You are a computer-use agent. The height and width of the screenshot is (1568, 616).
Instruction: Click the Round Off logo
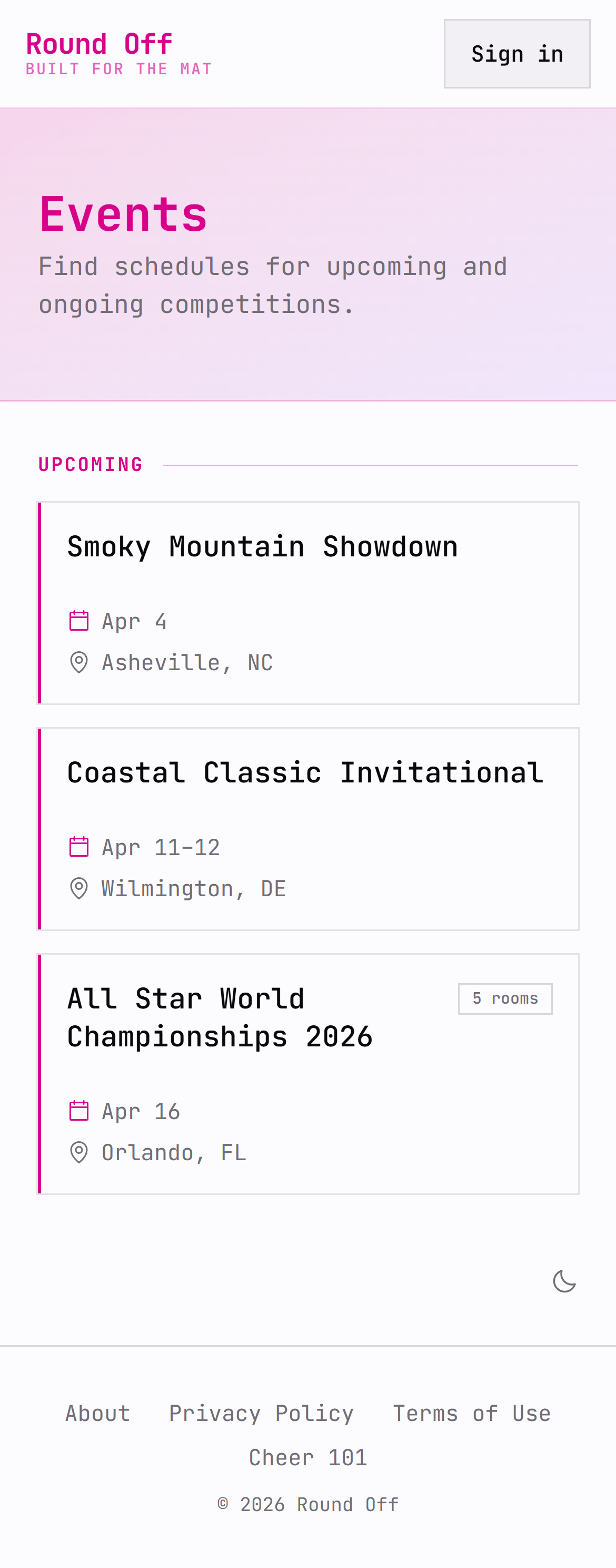pyautogui.click(x=98, y=43)
